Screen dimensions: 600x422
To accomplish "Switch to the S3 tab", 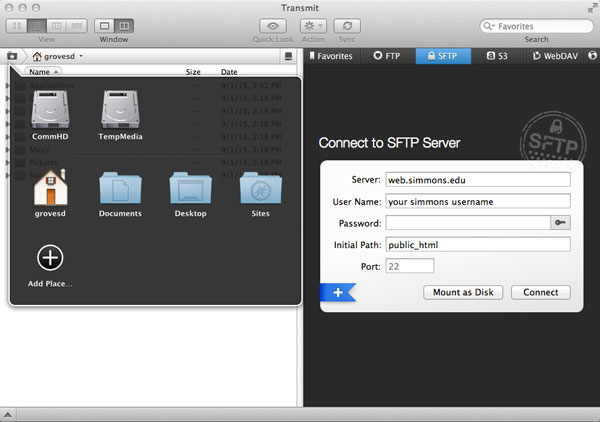I will point(497,56).
